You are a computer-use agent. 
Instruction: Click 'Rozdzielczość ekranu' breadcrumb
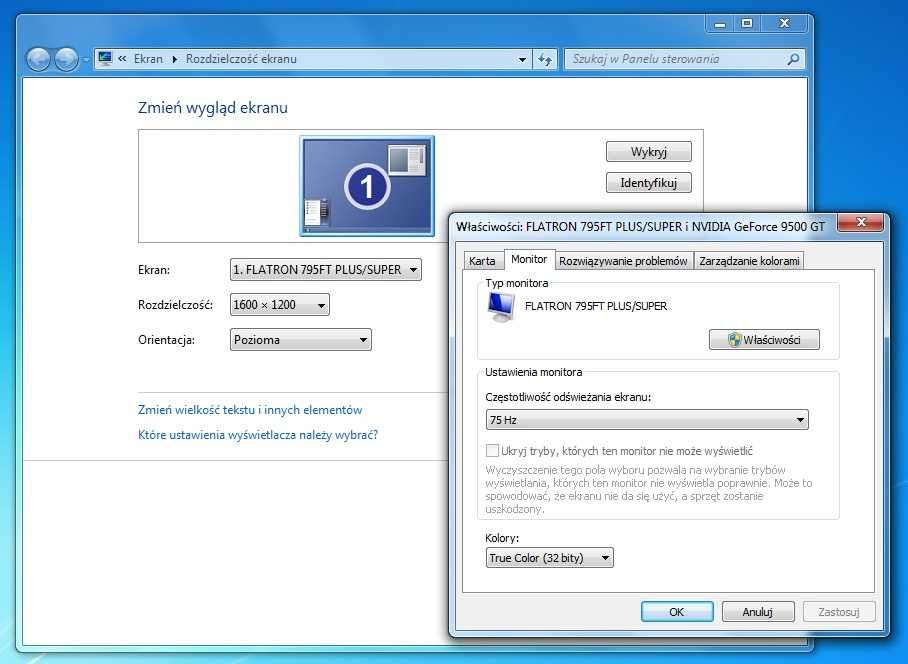click(241, 59)
